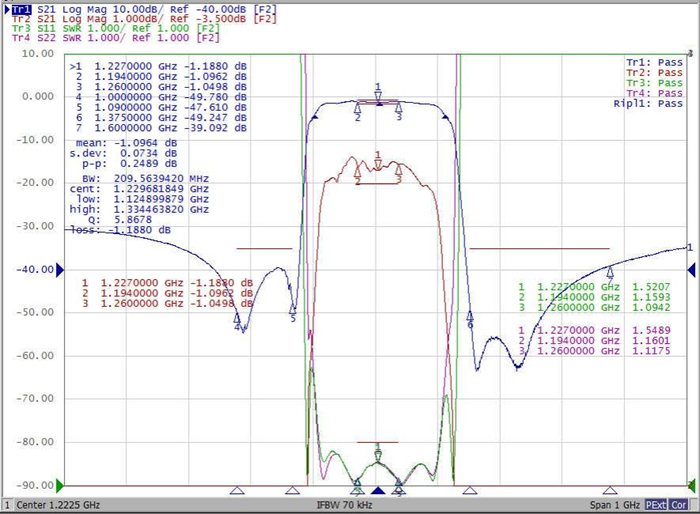Screen dimensions: 700x514
Task: Click the Tr4: Pass limit result
Action: (654, 93)
